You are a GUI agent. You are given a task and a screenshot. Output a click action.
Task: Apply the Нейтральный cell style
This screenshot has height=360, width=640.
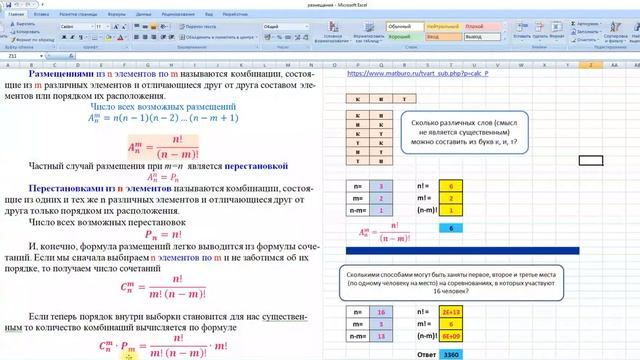click(x=443, y=27)
